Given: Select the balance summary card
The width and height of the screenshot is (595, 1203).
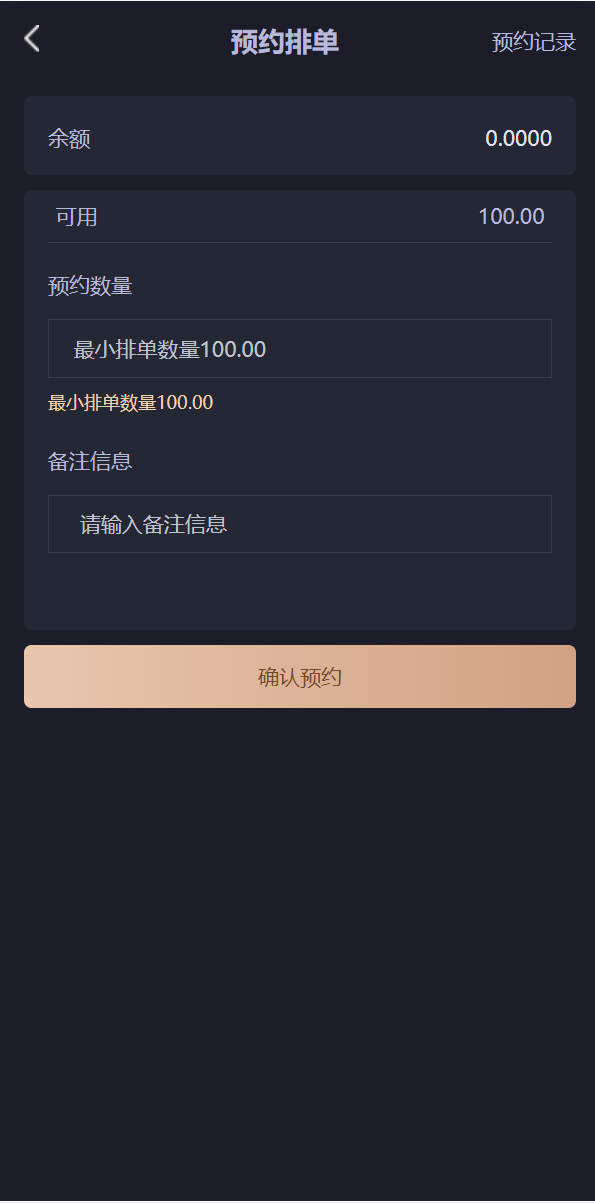Looking at the screenshot, I should (x=299, y=137).
